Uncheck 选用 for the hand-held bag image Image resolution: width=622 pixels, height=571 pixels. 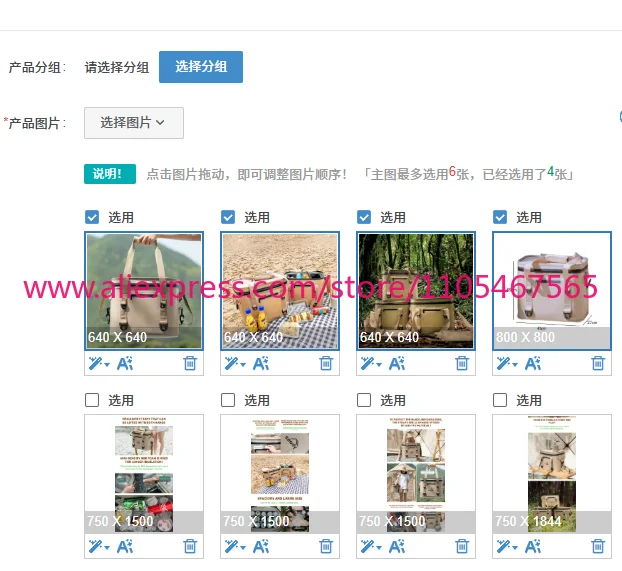coord(92,217)
